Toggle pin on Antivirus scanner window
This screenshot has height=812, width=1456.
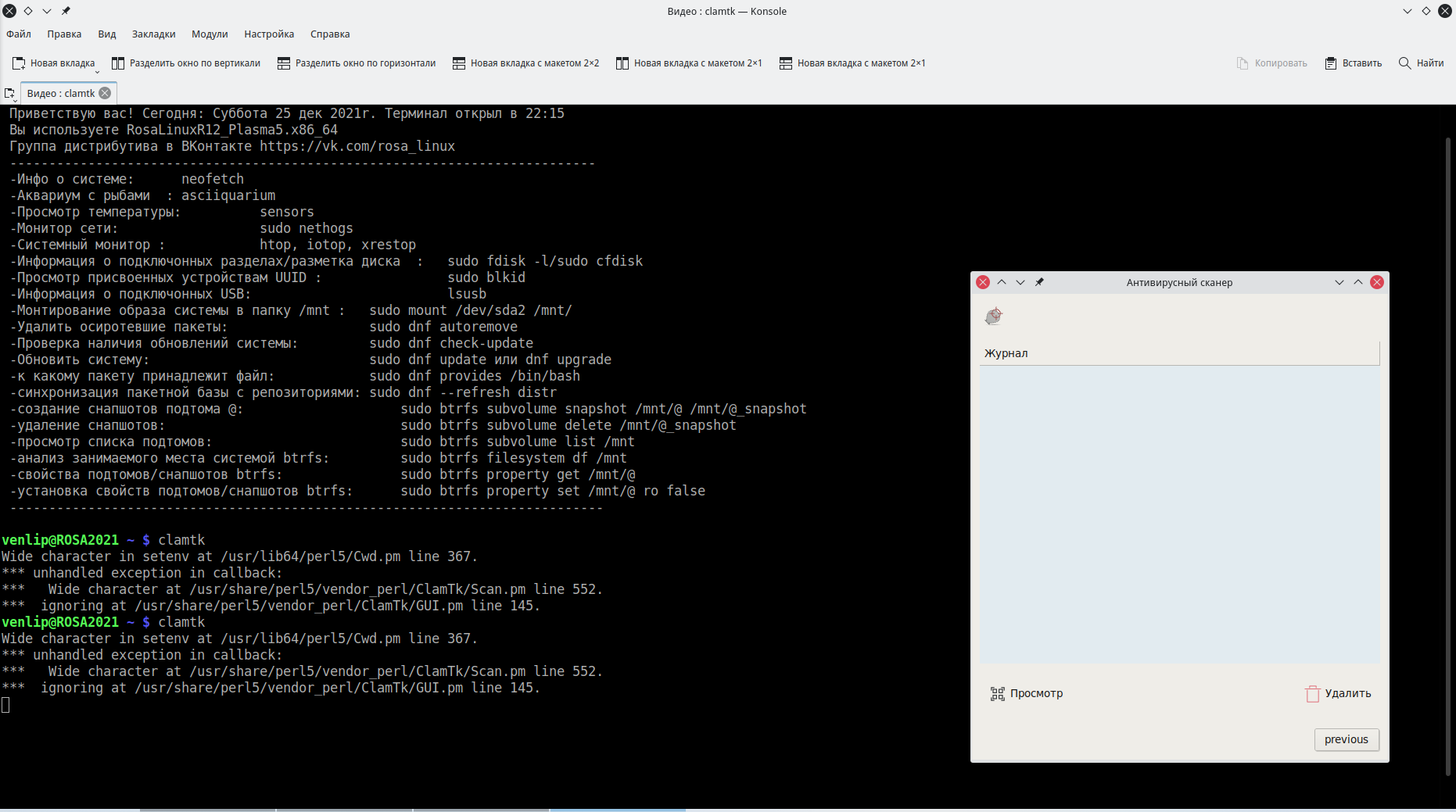1039,282
